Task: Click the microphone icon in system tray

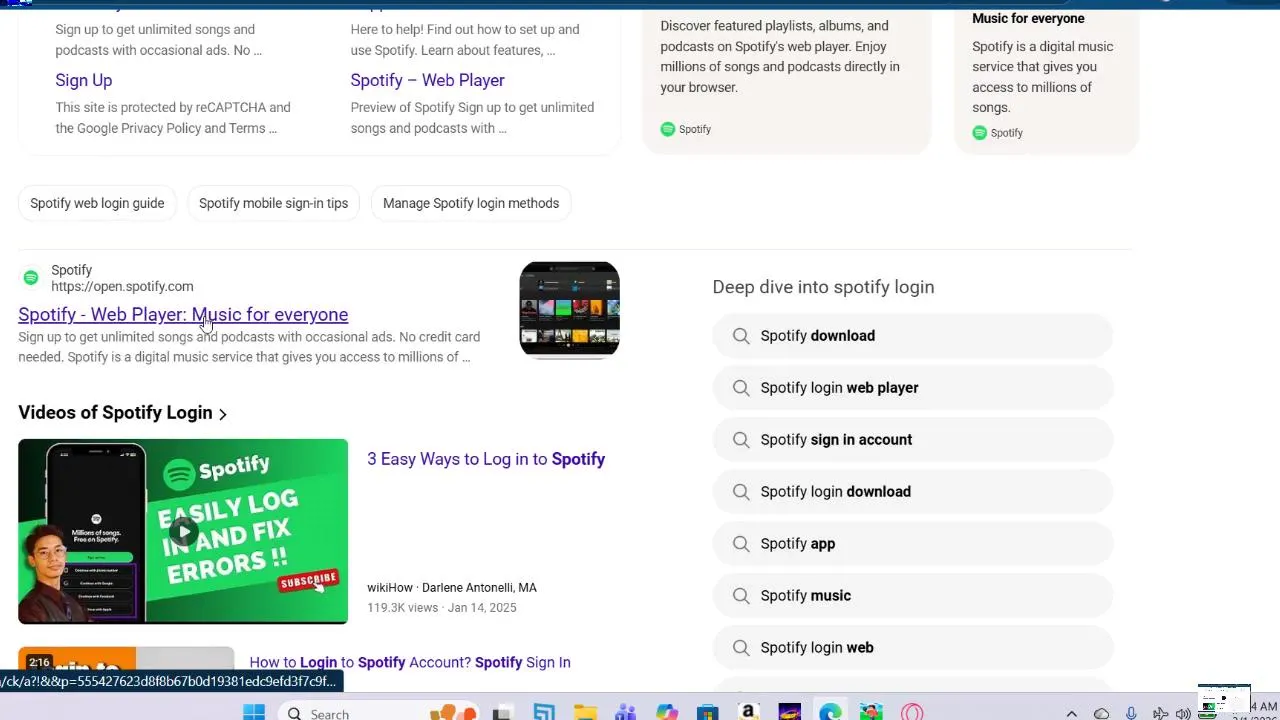Action: point(1131,714)
